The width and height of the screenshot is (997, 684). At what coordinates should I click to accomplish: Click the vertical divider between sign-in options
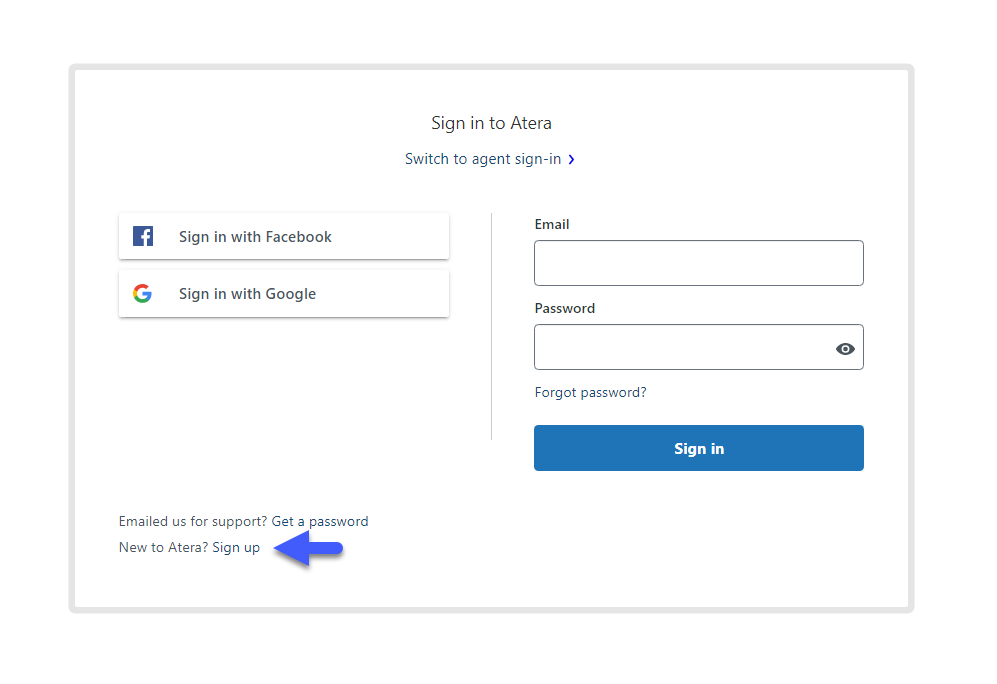pos(492,326)
